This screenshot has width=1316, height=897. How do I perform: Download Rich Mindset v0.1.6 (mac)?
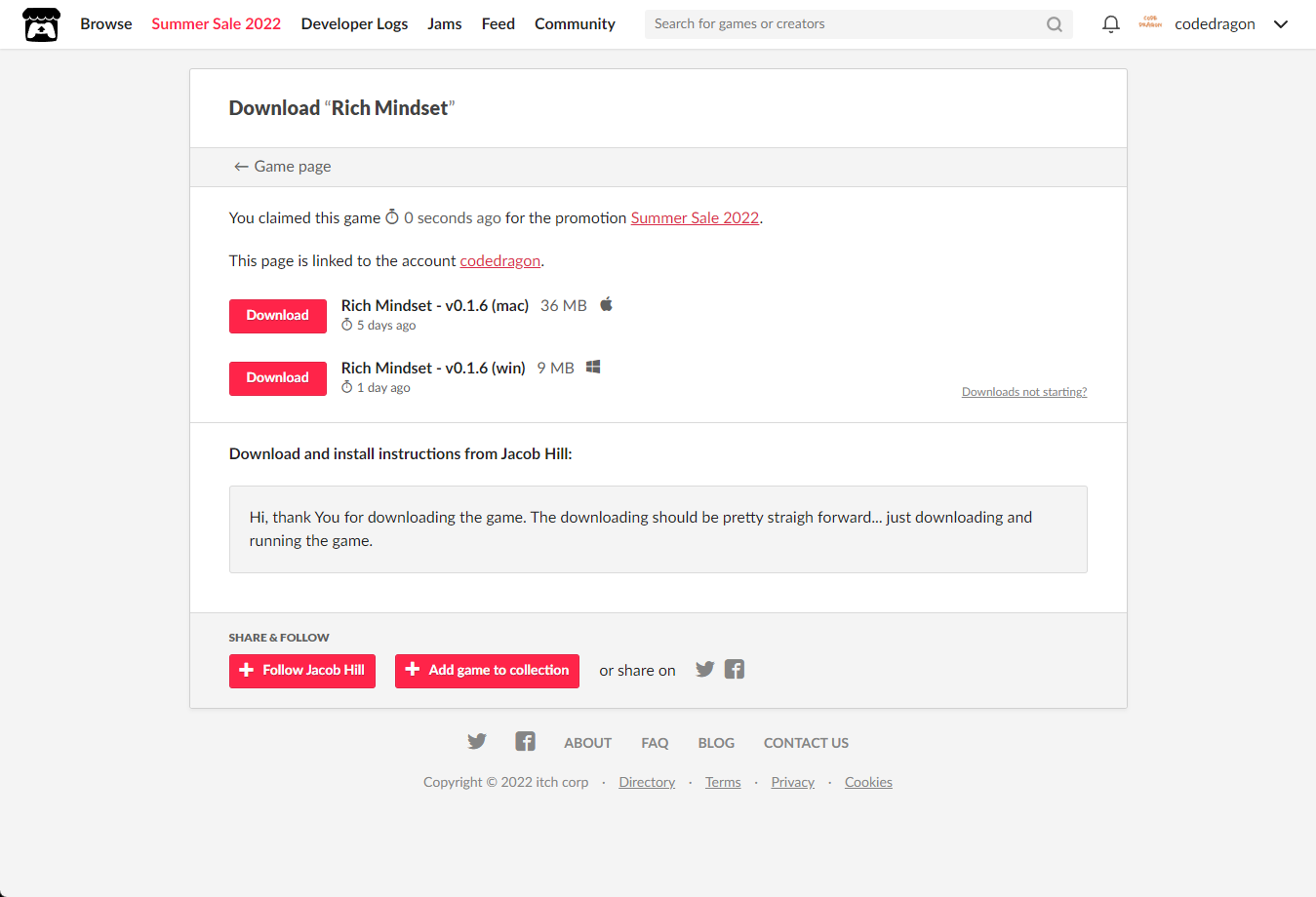[278, 316]
